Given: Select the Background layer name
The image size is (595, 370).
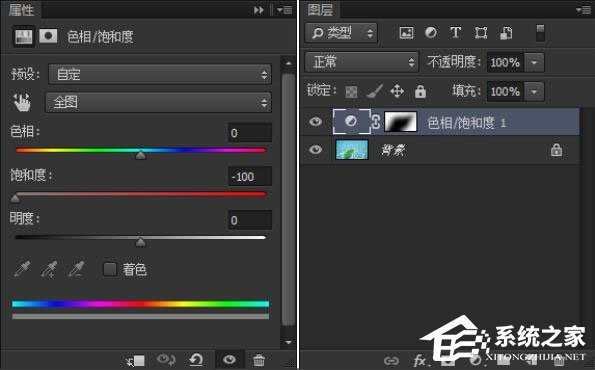Looking at the screenshot, I should [x=393, y=150].
